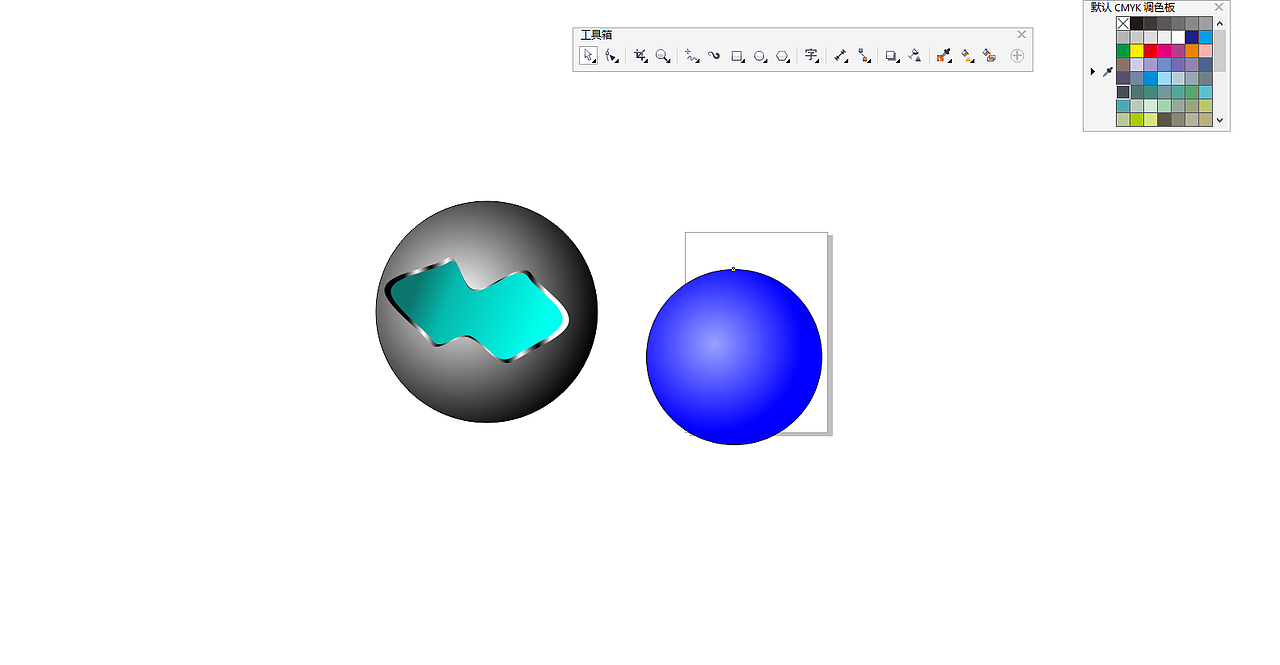Image resolution: width=1280 pixels, height=665 pixels.
Task: Select the Rectangle tool
Action: point(738,56)
